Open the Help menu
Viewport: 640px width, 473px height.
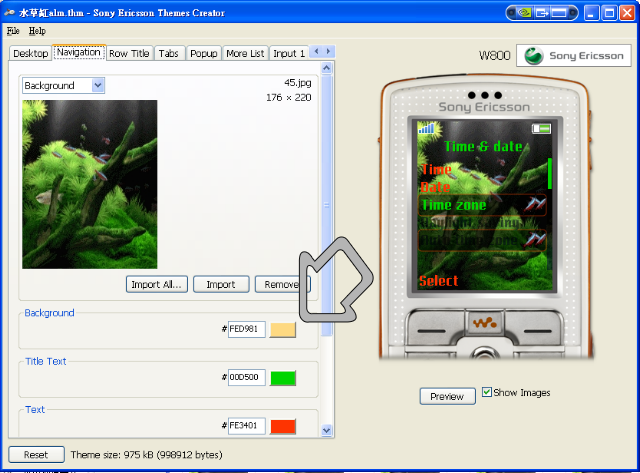(37, 31)
